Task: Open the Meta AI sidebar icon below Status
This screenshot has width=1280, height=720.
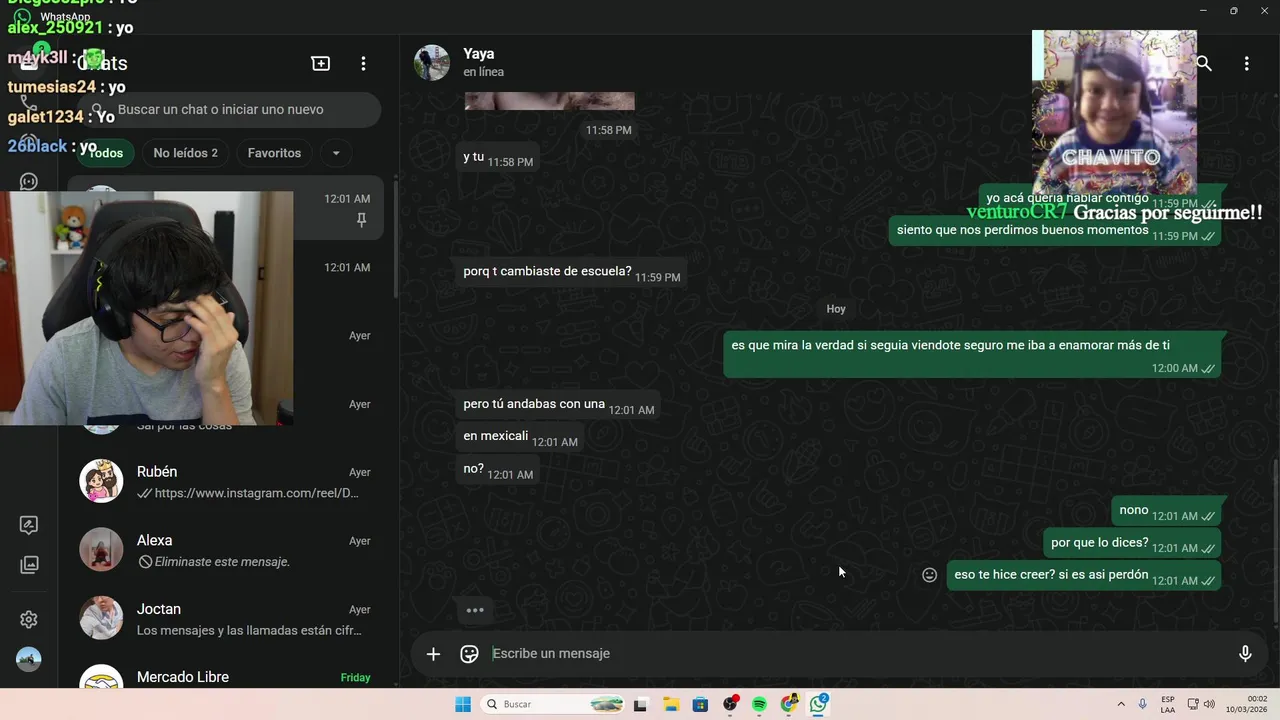Action: pyautogui.click(x=29, y=182)
